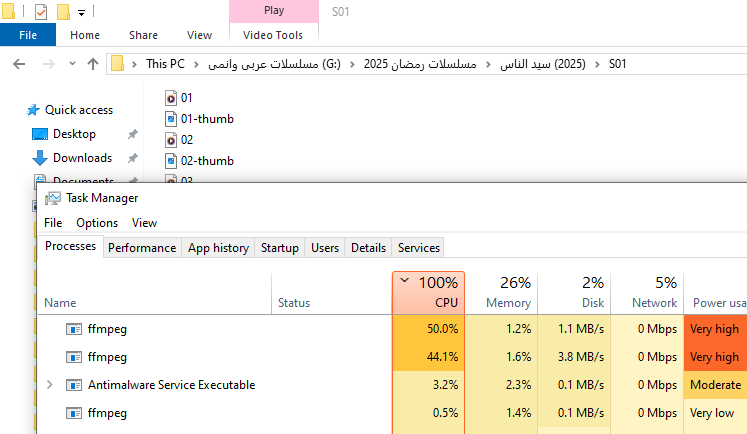Click the Antimalware Service Executable process icon
The width and height of the screenshot is (747, 434).
tap(74, 385)
